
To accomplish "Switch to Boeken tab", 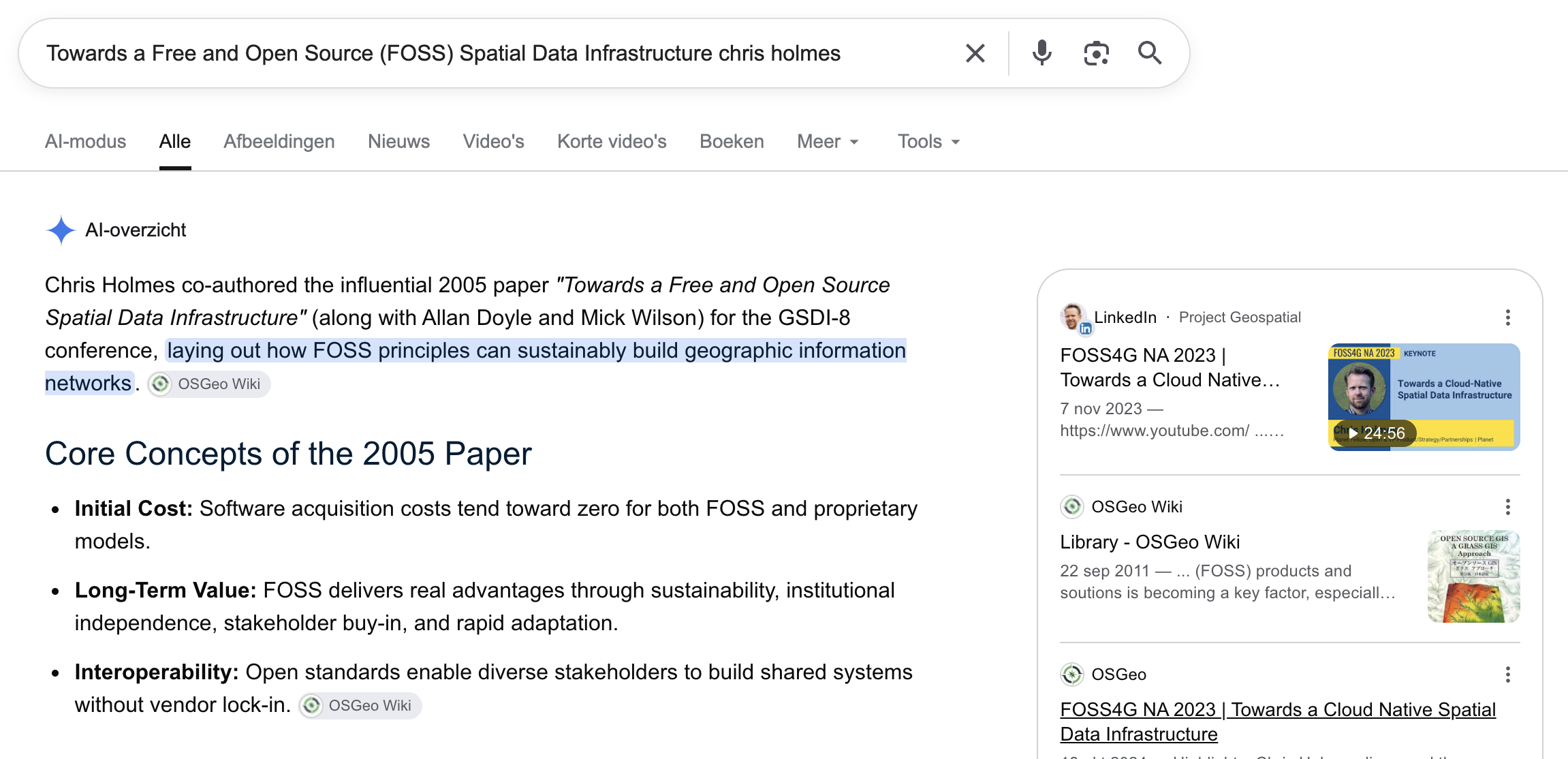I will 732,142.
